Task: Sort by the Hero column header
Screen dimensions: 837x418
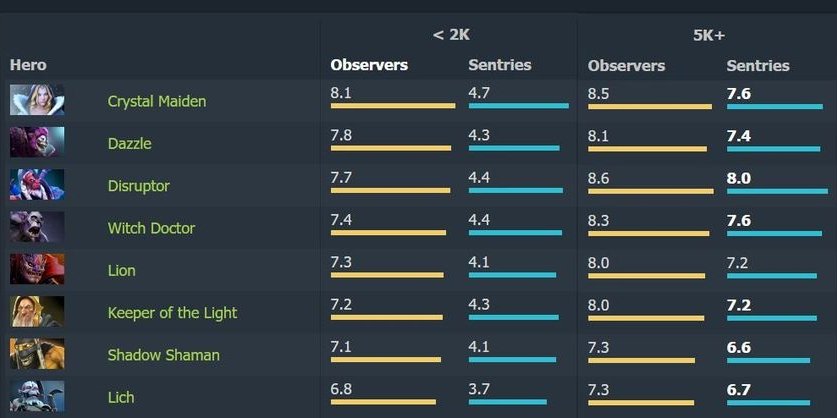Action: pos(28,65)
